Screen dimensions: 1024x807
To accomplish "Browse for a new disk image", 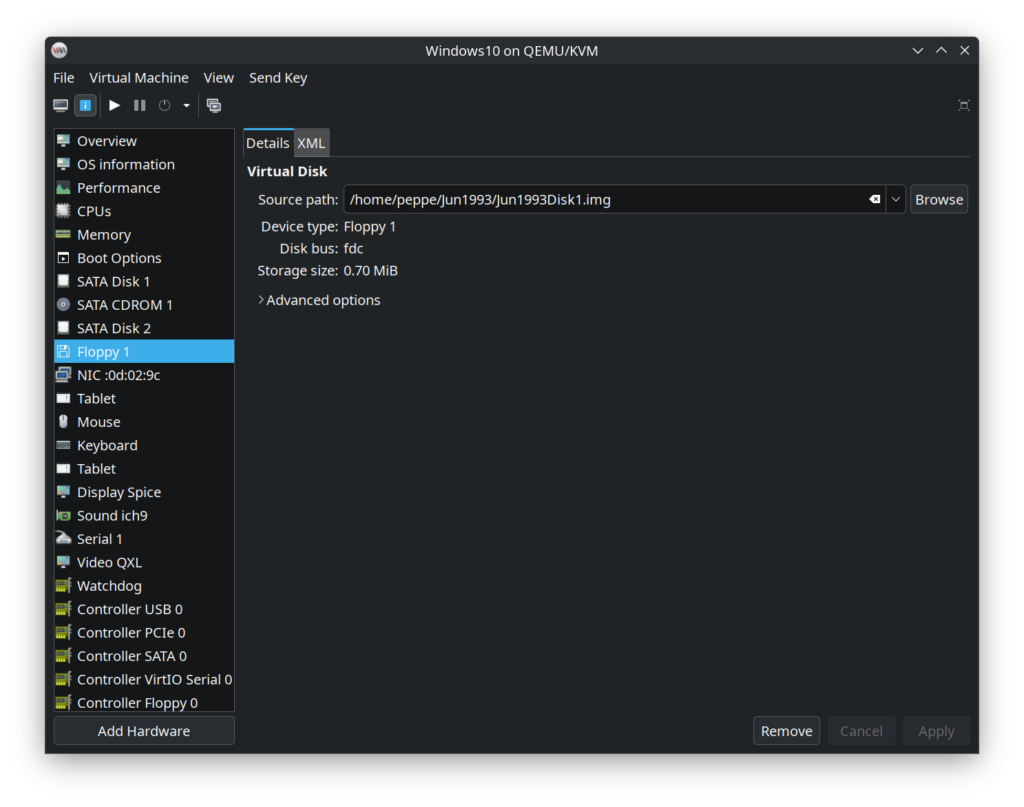I will pos(938,199).
